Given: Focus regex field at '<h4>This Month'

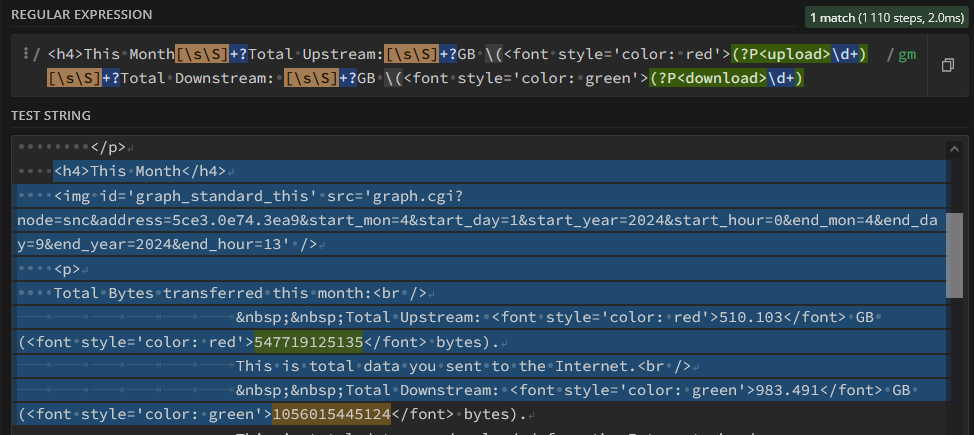Looking at the screenshot, I should point(112,54).
